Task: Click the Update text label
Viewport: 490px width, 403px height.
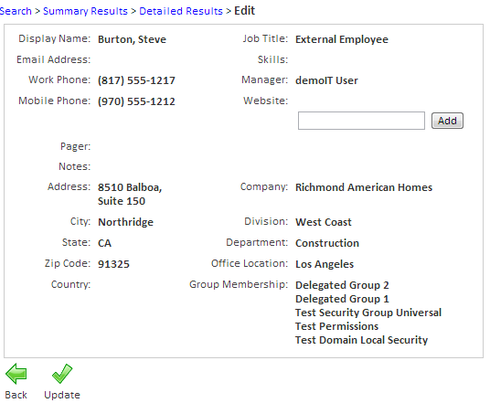Action: point(62,395)
